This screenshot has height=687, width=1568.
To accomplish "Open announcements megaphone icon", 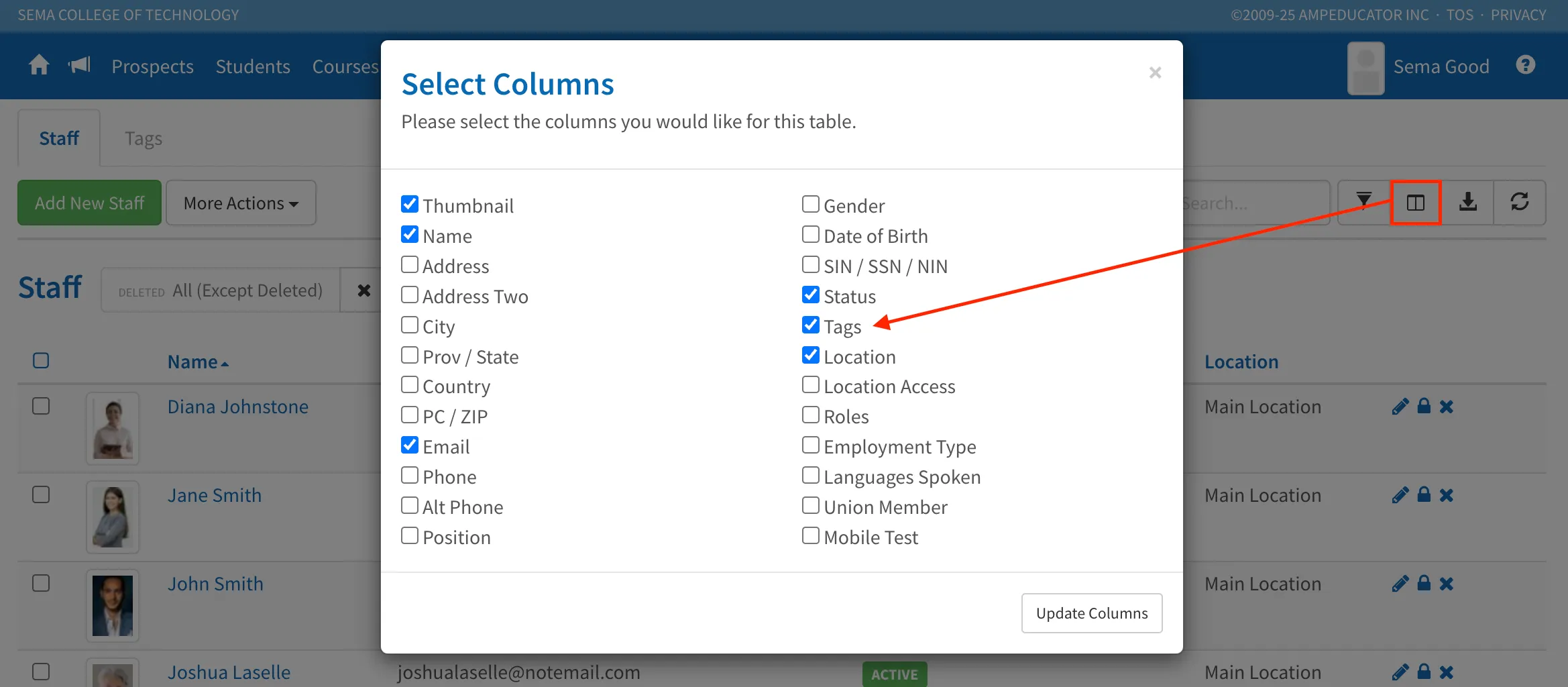I will tap(79, 65).
